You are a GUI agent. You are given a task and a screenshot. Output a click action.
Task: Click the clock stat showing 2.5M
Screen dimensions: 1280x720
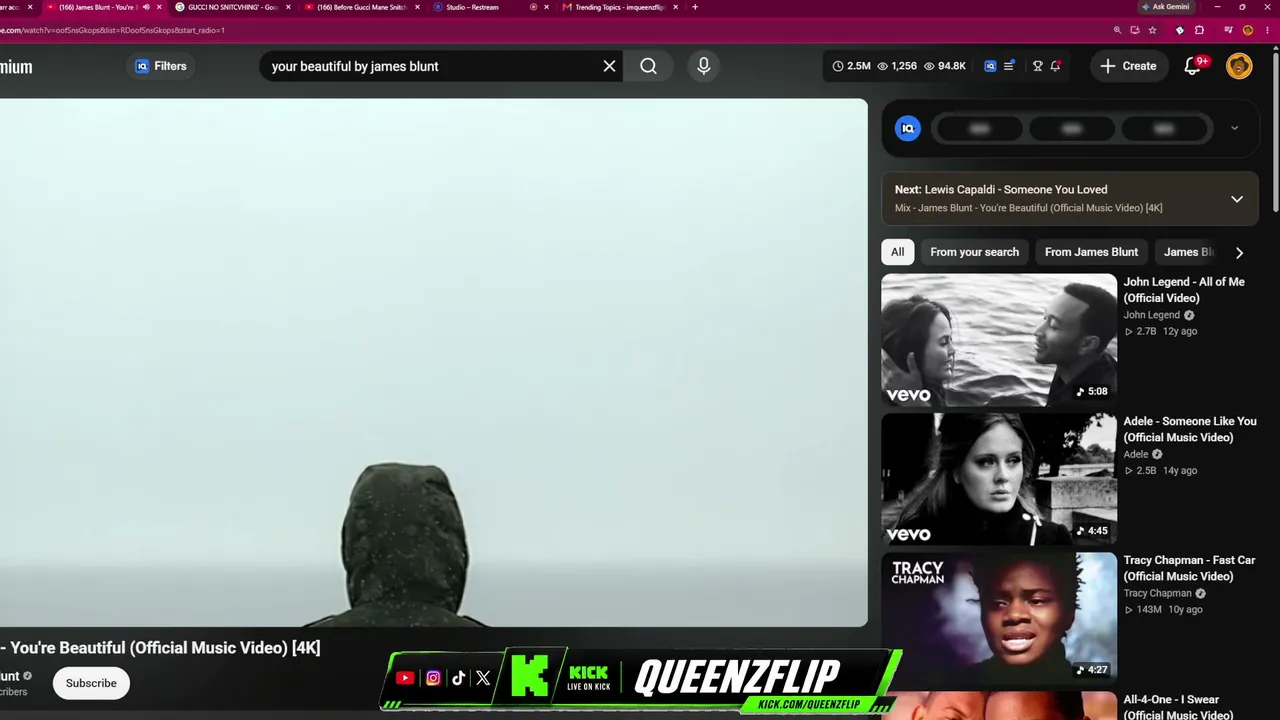coord(851,66)
